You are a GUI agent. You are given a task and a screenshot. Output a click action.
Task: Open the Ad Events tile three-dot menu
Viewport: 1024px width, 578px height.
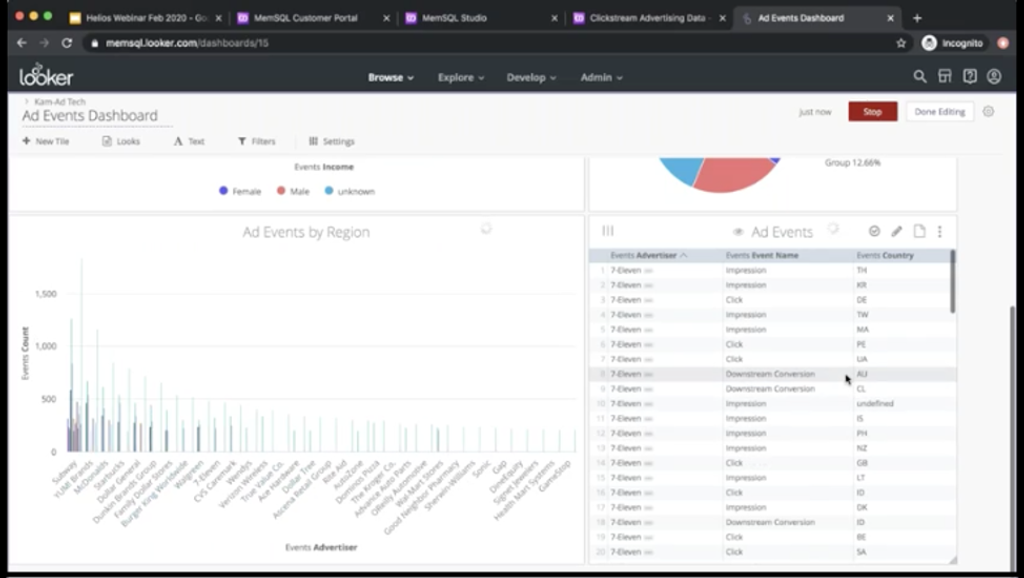click(940, 231)
